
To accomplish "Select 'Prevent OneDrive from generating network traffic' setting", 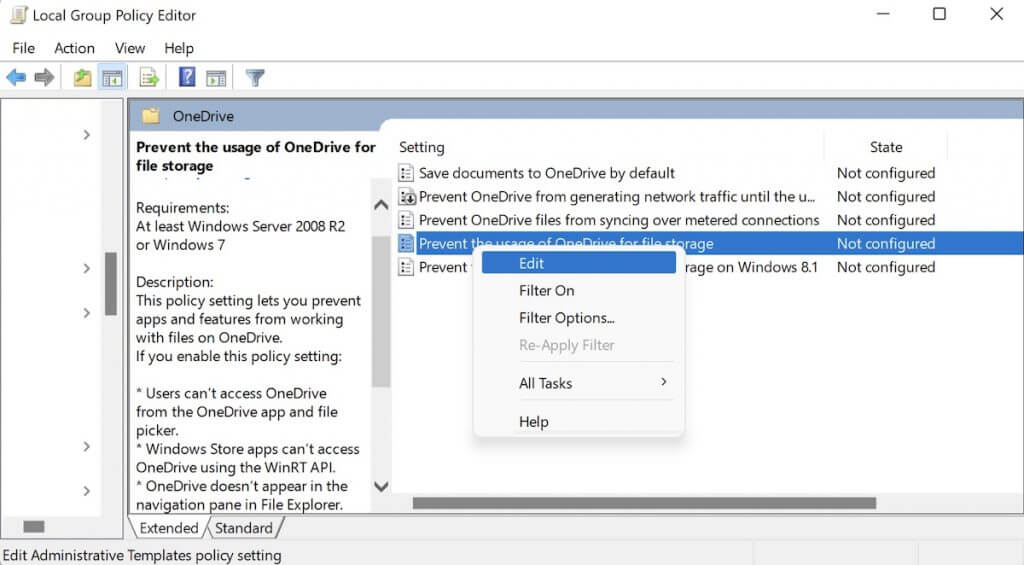I will (x=616, y=197).
